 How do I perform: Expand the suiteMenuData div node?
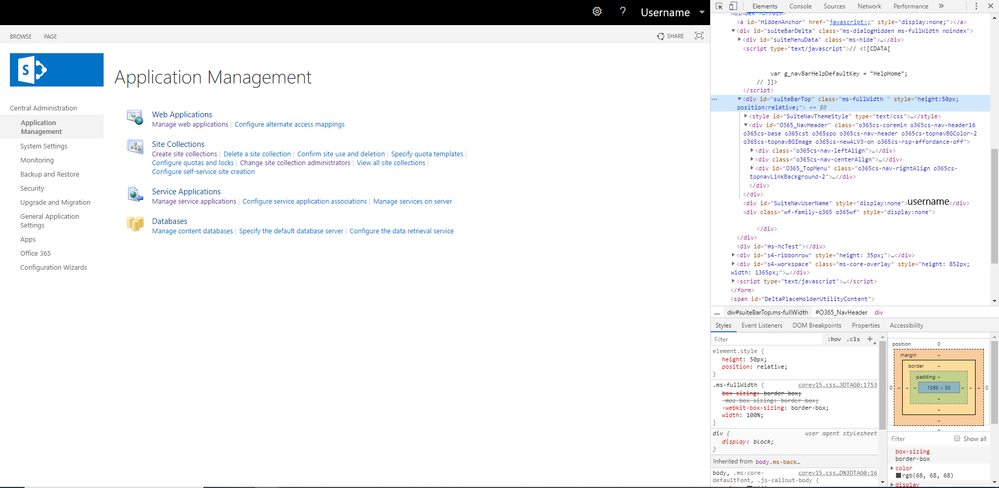tap(740, 39)
